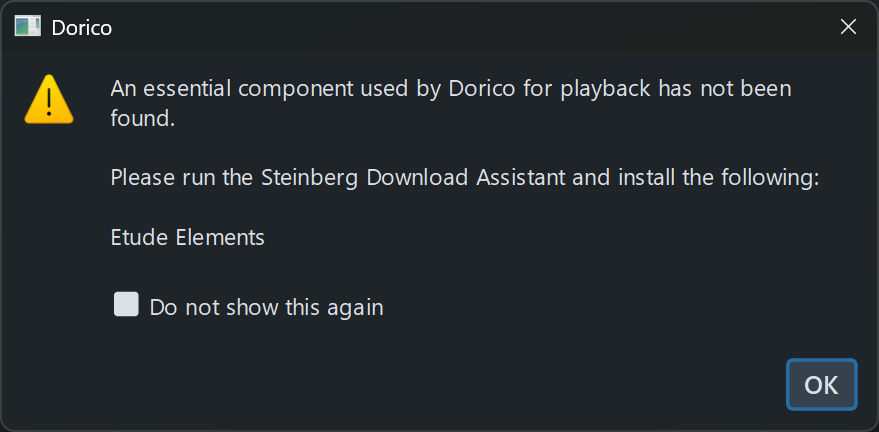Image resolution: width=879 pixels, height=432 pixels.
Task: Tick the "Do not show this again" checkbox
Action: (x=126, y=305)
